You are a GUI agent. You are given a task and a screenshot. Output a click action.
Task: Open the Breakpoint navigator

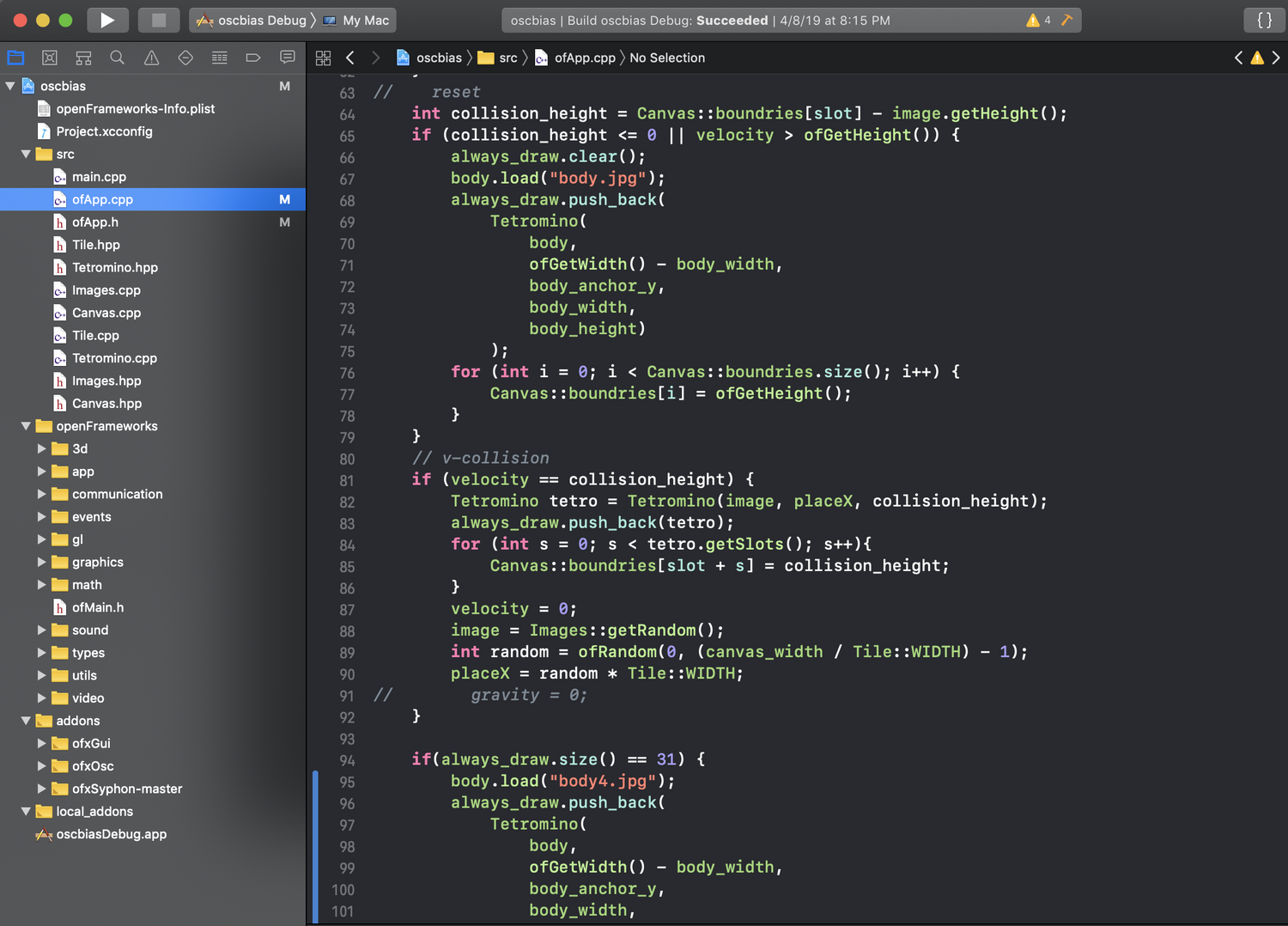point(253,58)
